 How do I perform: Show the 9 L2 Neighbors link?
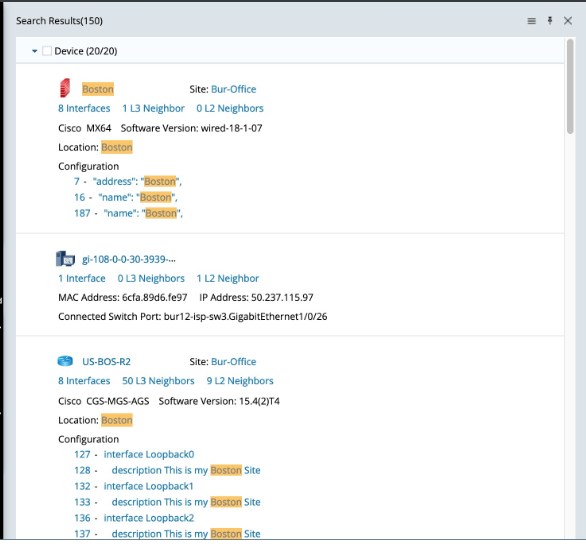tap(240, 381)
